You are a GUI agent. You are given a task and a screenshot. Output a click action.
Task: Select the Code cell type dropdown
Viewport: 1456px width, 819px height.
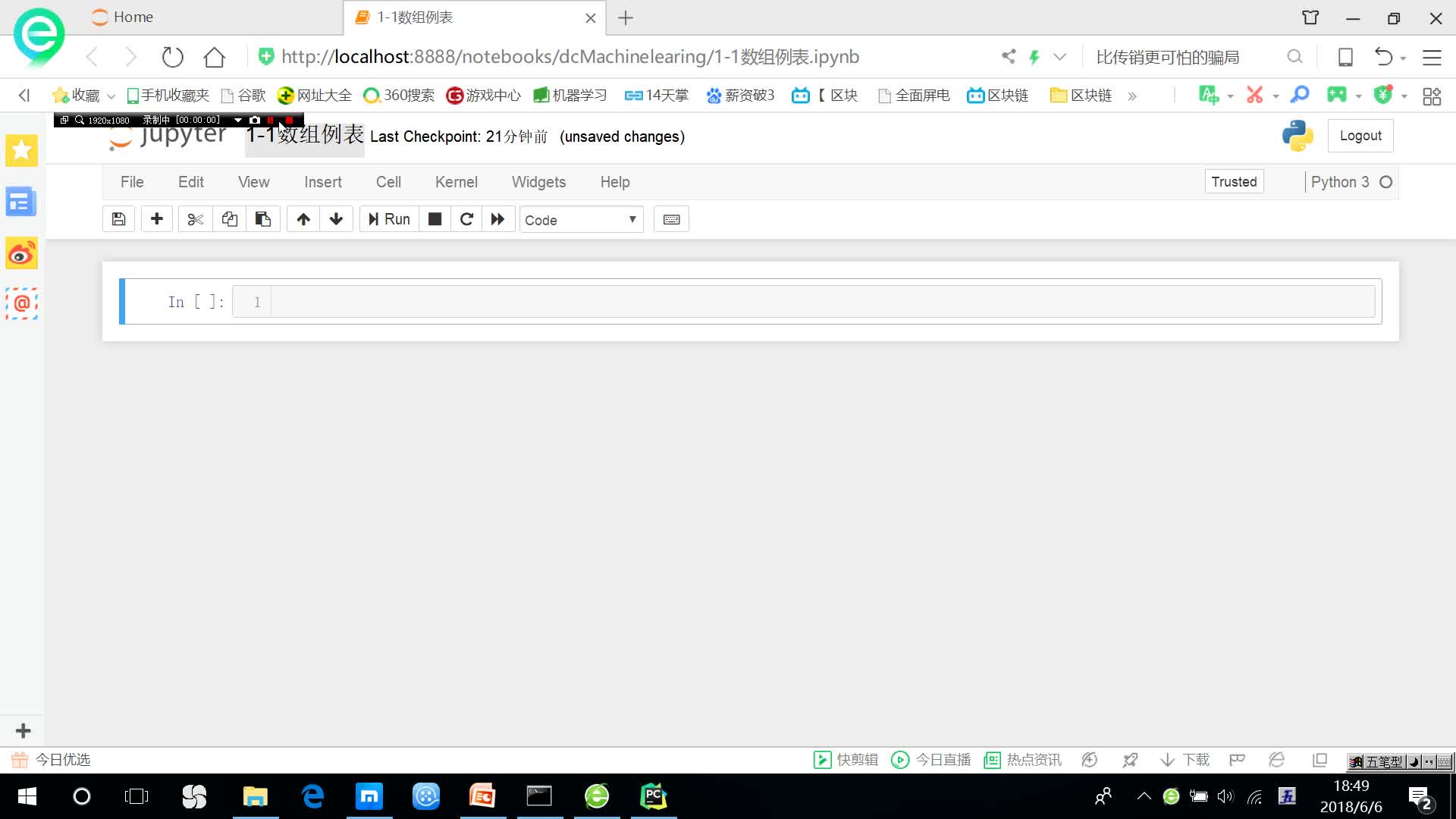[x=580, y=219]
